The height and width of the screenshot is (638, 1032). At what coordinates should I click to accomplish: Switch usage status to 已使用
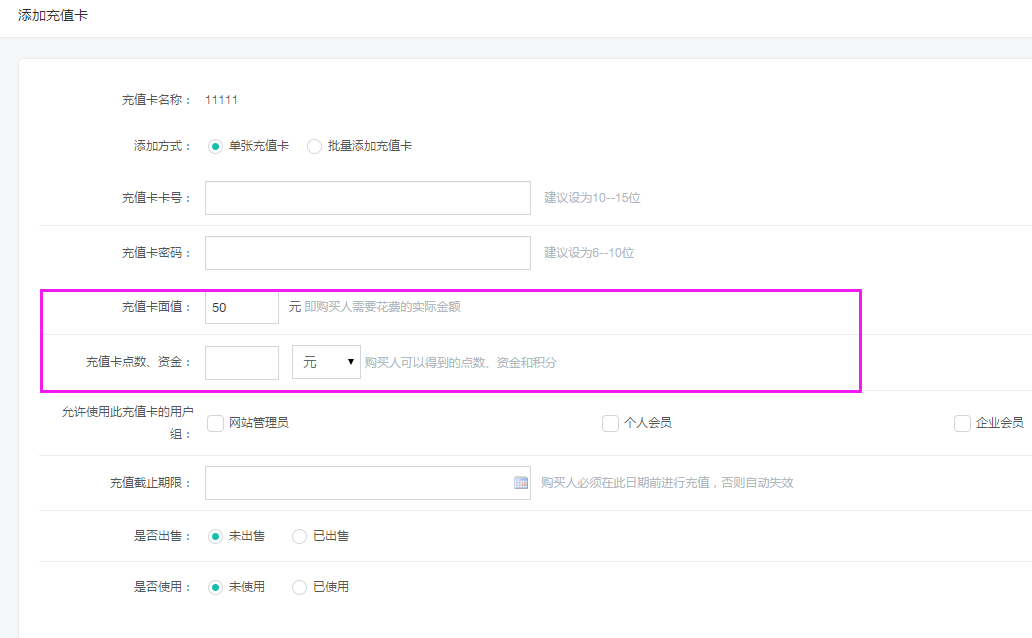point(299,587)
